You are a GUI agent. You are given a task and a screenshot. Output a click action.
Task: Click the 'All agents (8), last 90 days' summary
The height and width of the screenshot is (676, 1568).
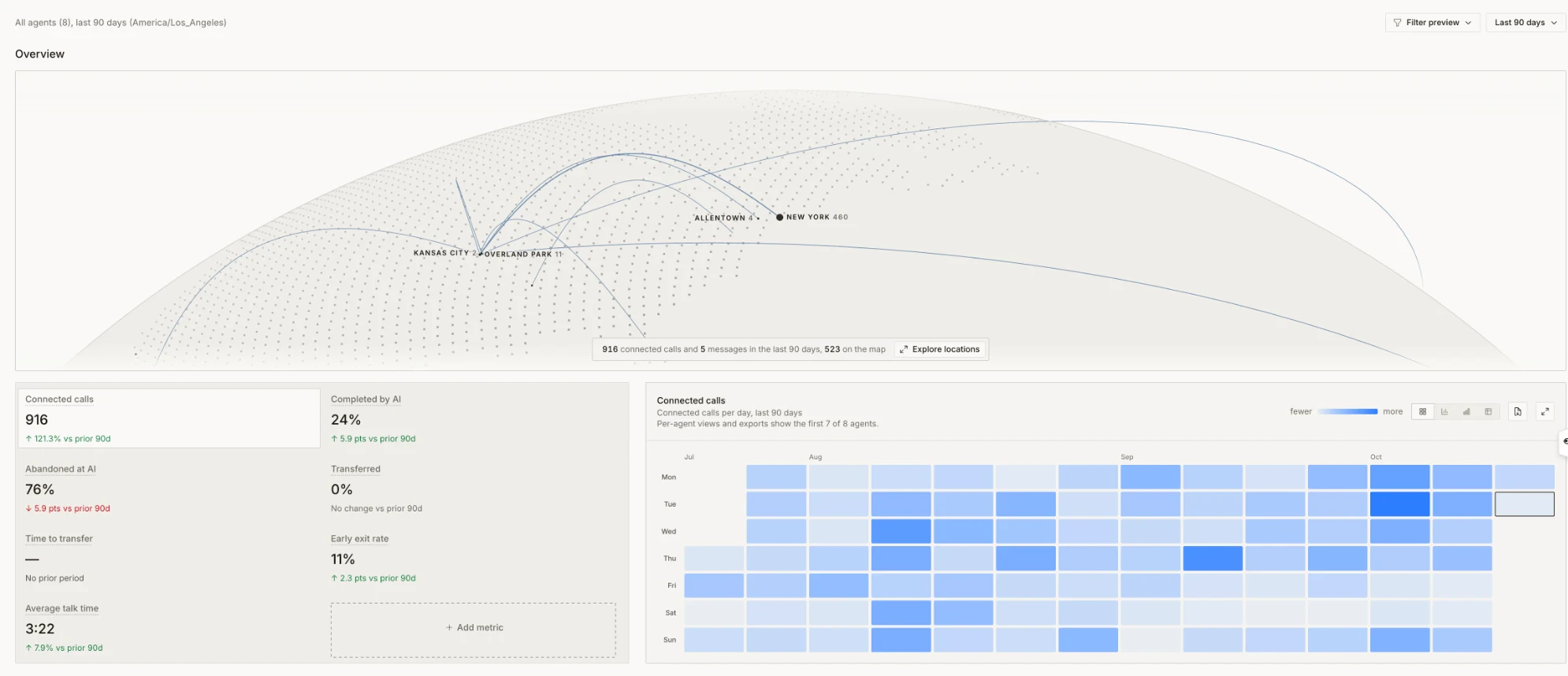pos(121,23)
